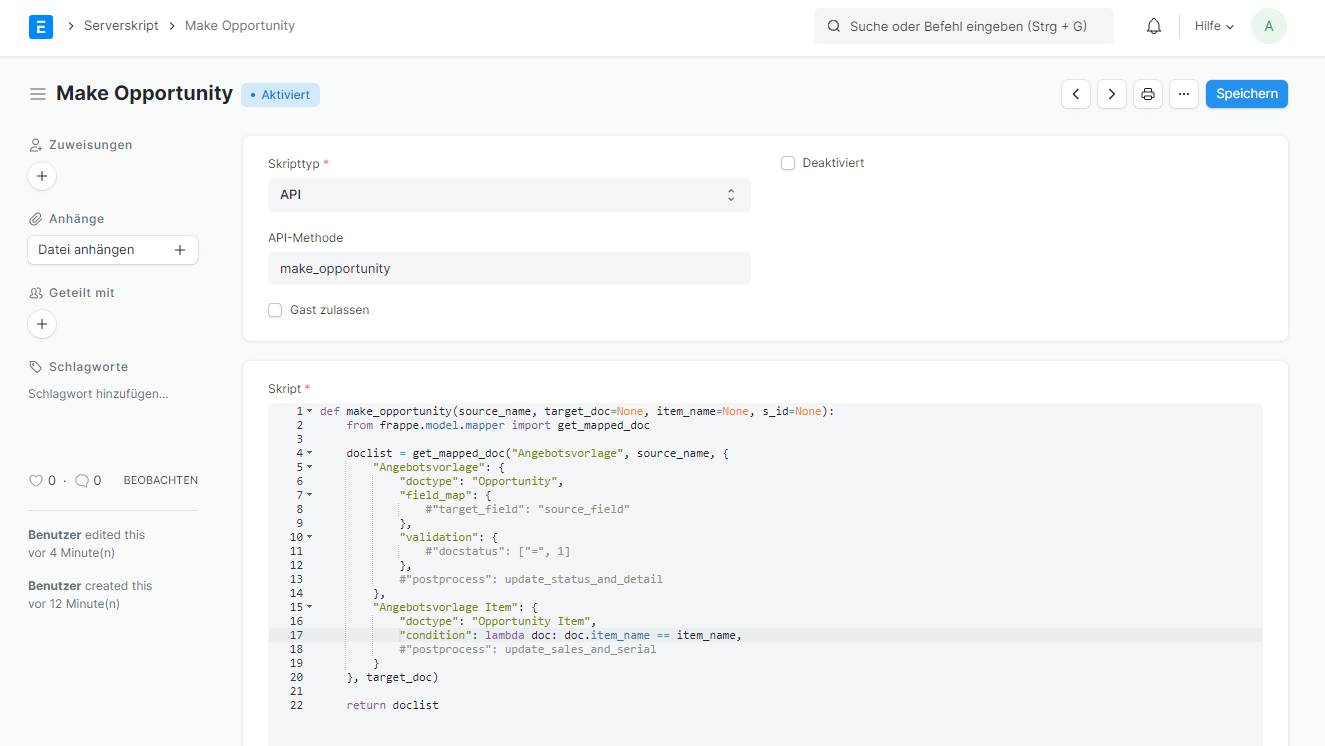Collapse code fold at line 5
Screen dimensions: 1325x746
pos(309,467)
